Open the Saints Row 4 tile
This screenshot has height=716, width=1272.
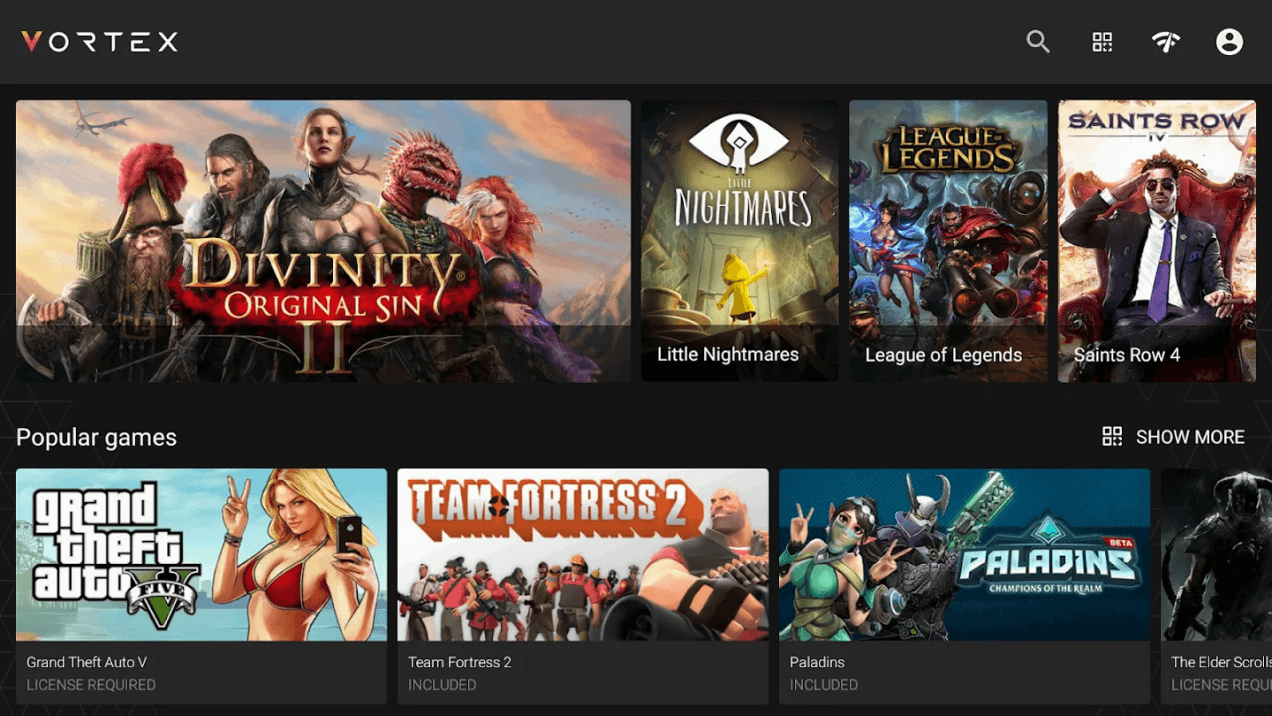1157,241
